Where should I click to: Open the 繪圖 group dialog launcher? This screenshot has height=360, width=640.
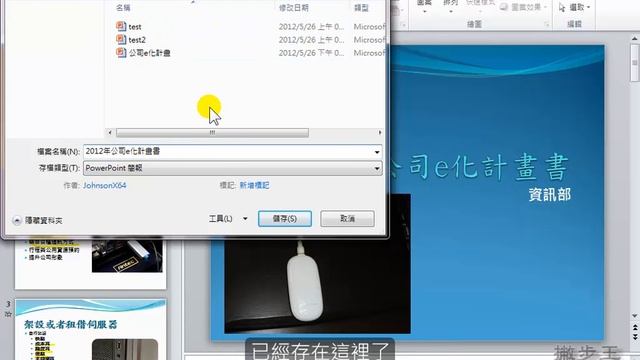(x=547, y=25)
